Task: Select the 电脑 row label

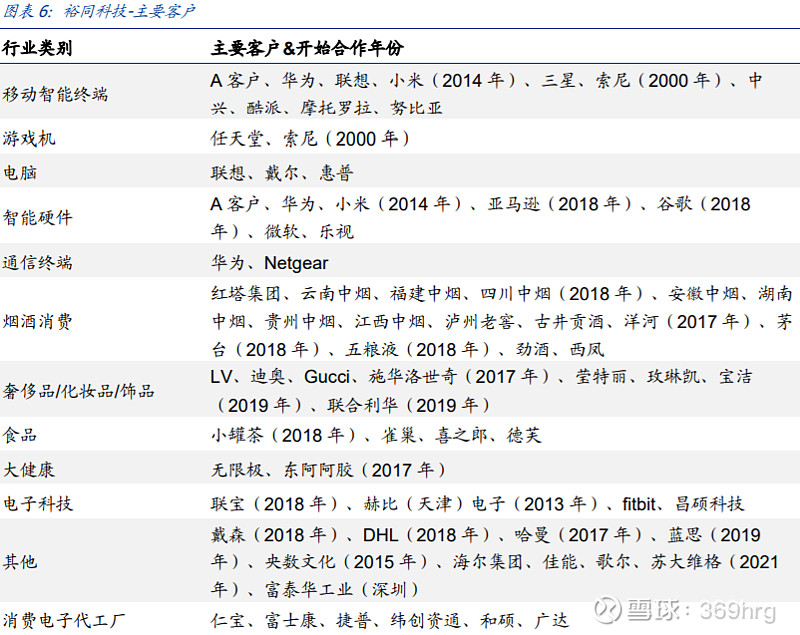Action: [22, 171]
